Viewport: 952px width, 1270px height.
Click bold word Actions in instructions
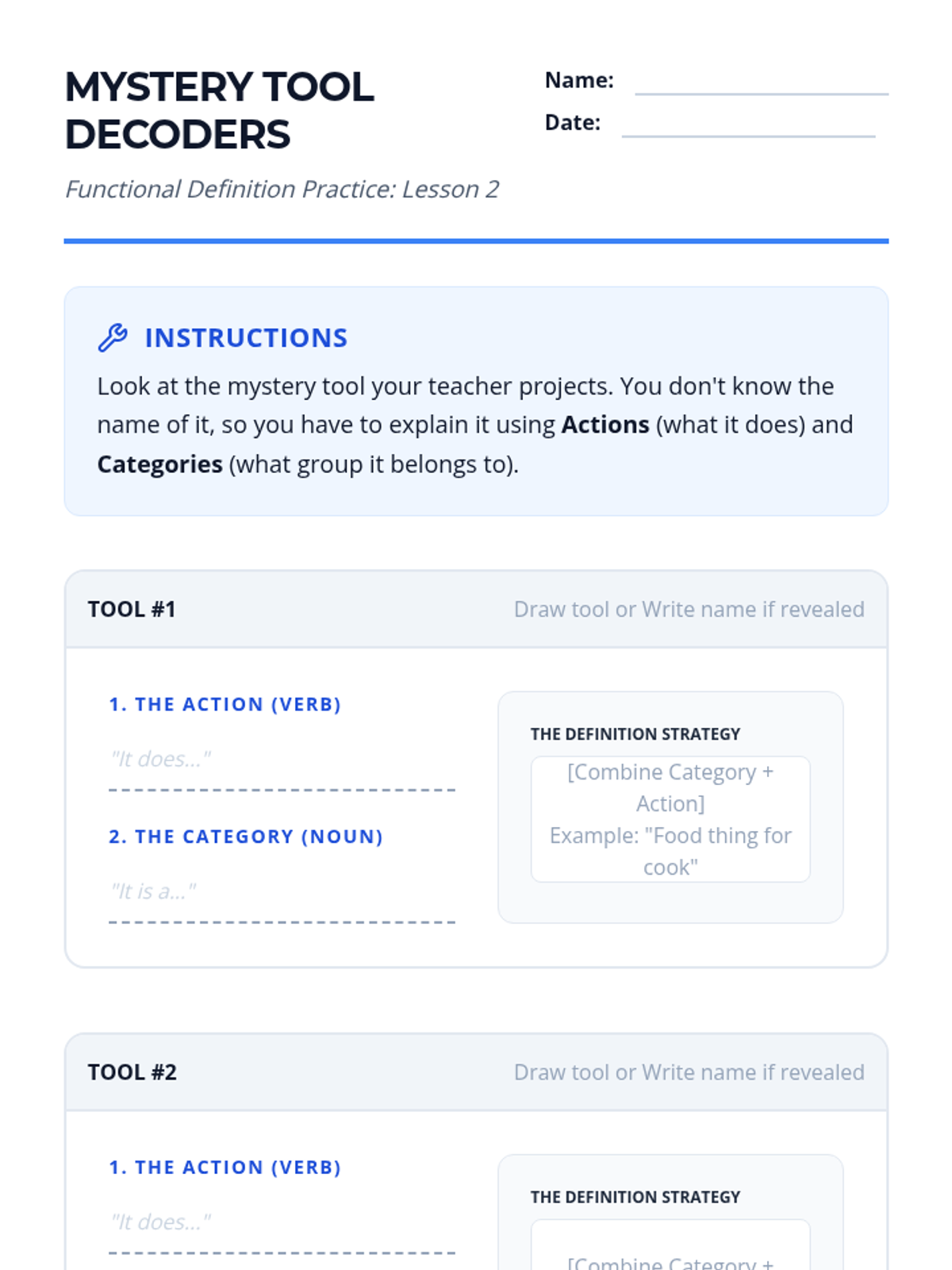pos(605,425)
